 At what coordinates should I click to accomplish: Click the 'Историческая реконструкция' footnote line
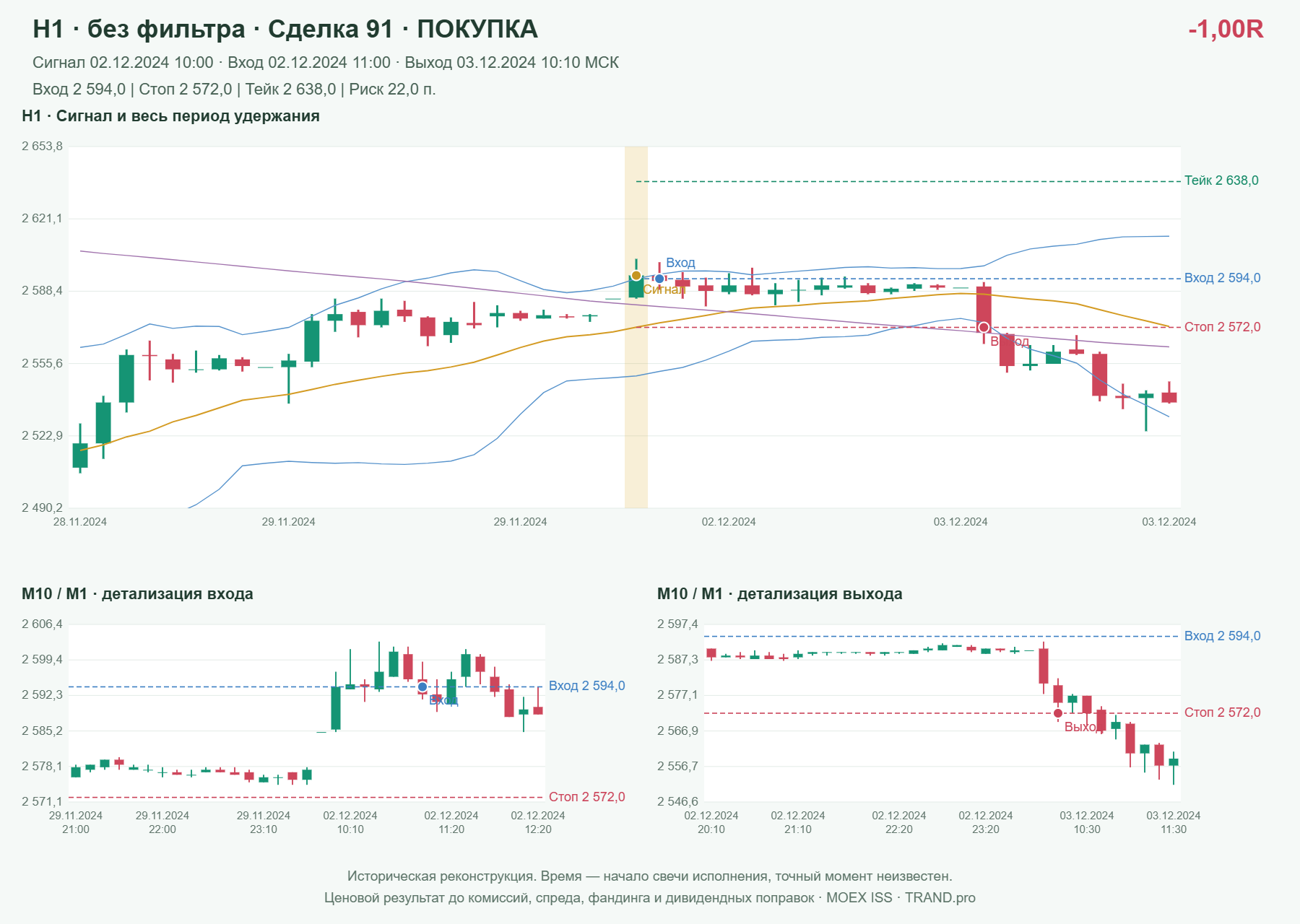tap(650, 876)
